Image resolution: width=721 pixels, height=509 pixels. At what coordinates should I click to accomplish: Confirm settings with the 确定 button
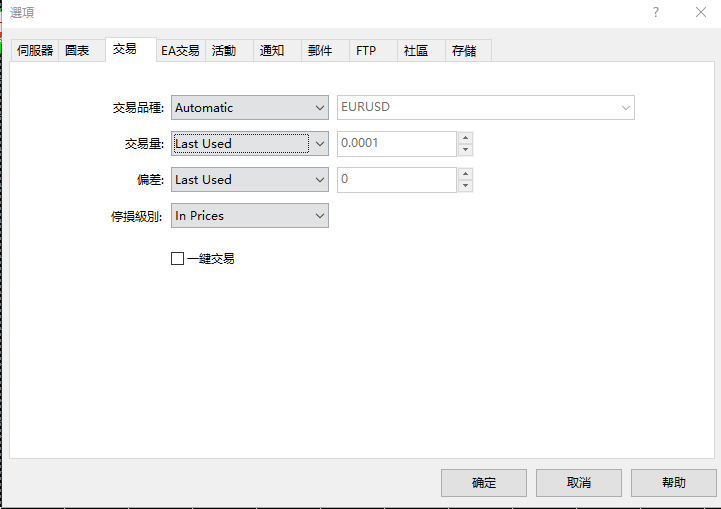point(484,483)
